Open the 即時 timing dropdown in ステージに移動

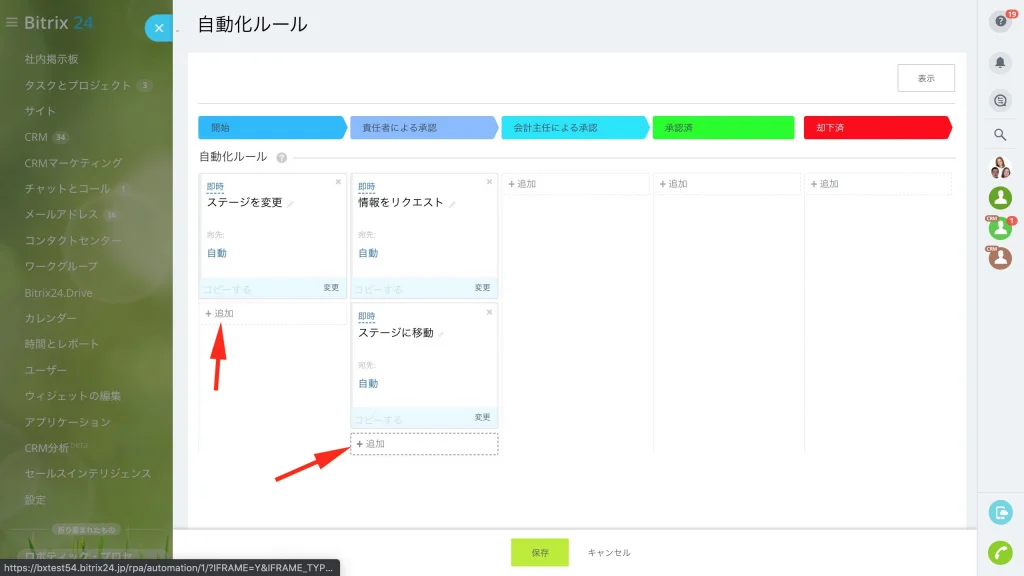pyautogui.click(x=366, y=317)
